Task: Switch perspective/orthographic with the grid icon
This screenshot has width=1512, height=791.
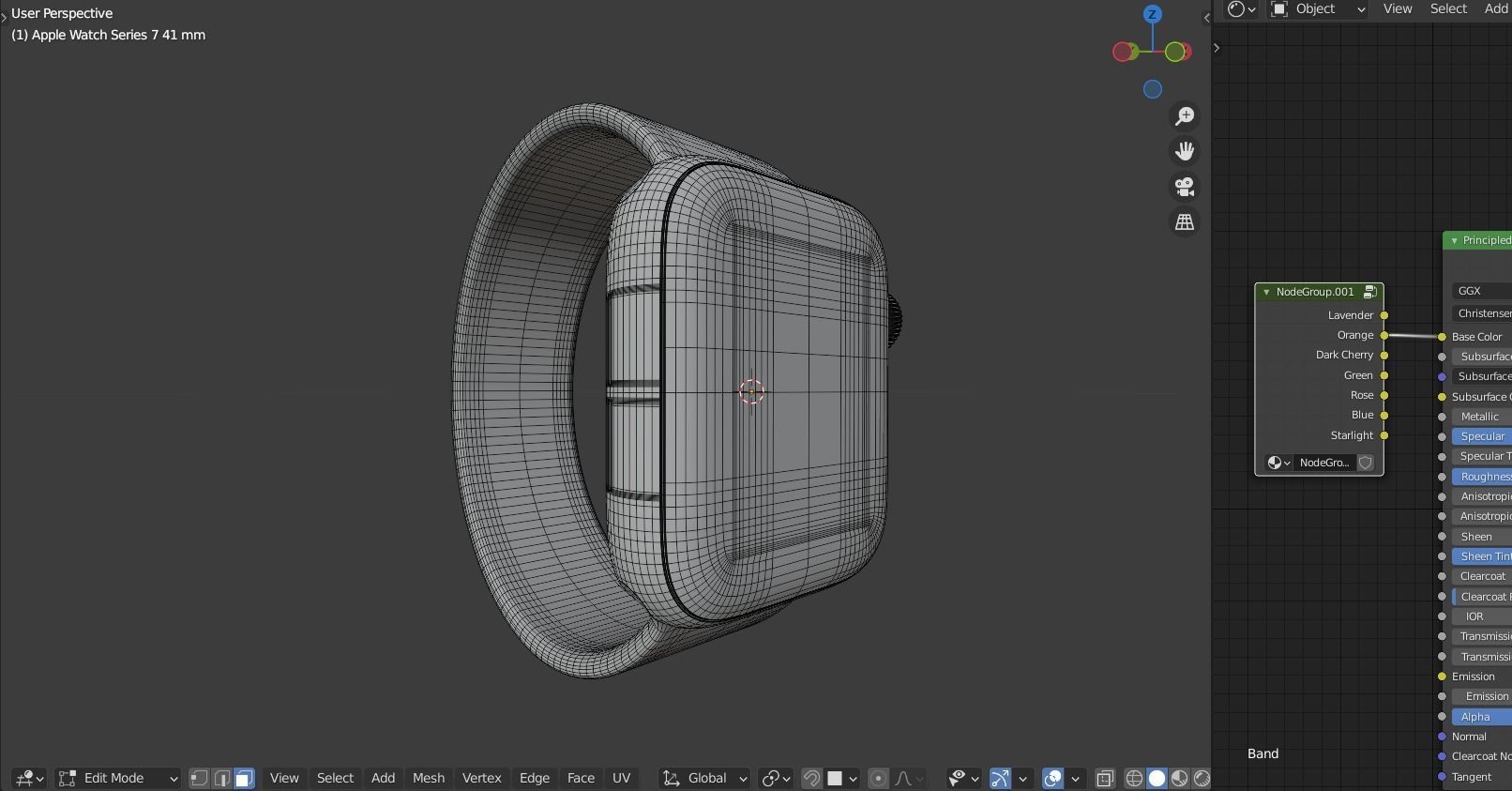Action: pos(1185,222)
